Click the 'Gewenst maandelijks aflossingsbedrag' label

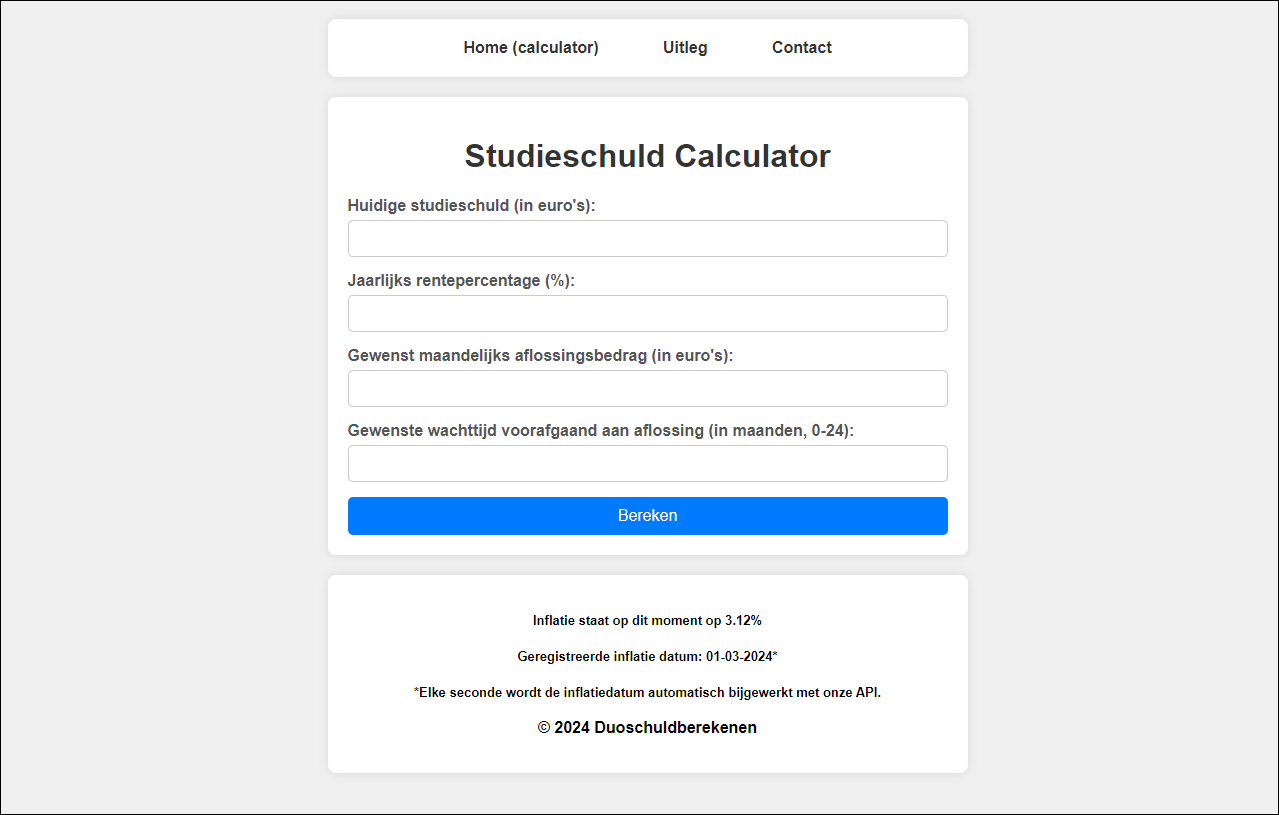(540, 356)
